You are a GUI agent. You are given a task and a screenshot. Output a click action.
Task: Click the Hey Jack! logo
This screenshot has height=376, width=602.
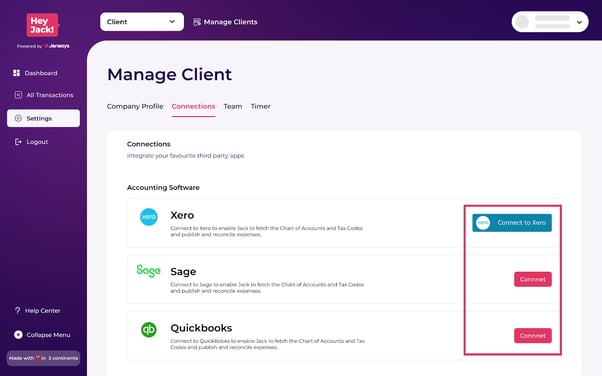point(43,25)
